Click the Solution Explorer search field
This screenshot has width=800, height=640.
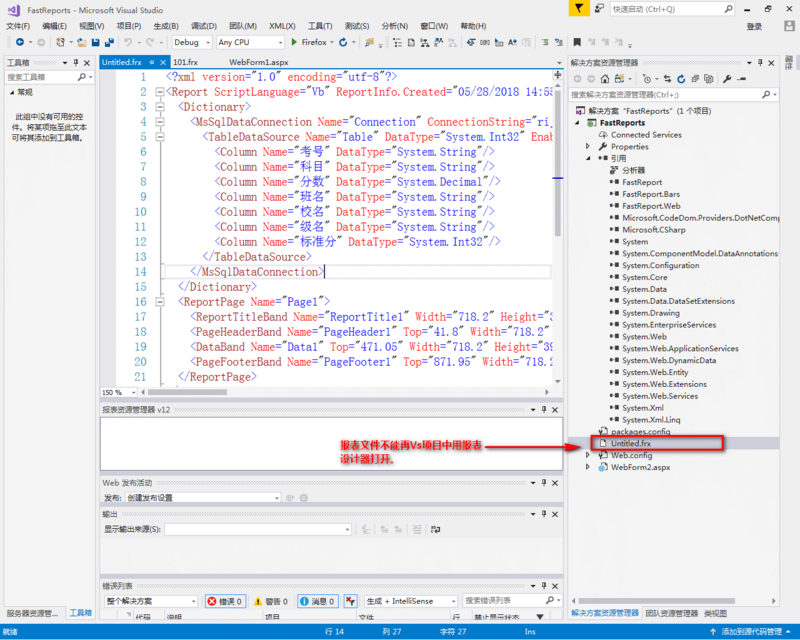coord(673,95)
